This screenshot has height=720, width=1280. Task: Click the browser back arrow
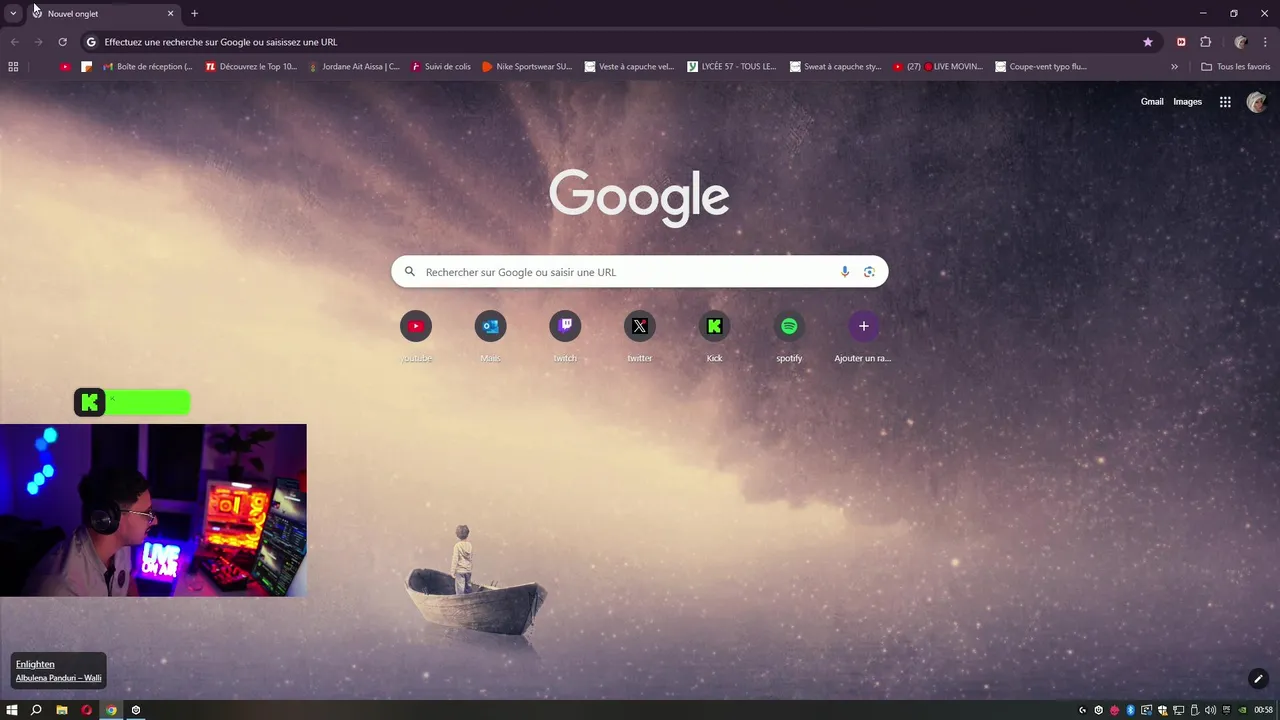click(14, 42)
